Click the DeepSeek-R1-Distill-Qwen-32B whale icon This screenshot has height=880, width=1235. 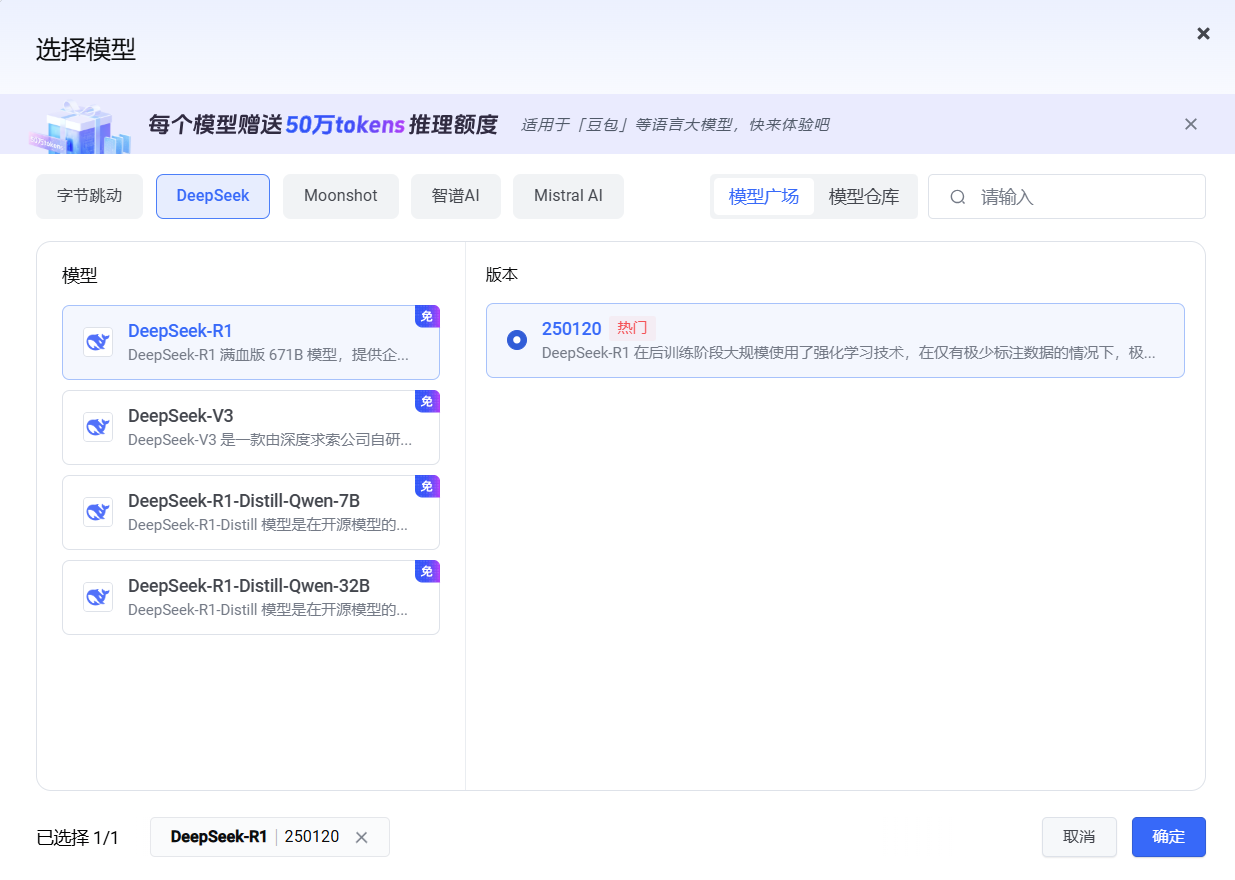[98, 597]
